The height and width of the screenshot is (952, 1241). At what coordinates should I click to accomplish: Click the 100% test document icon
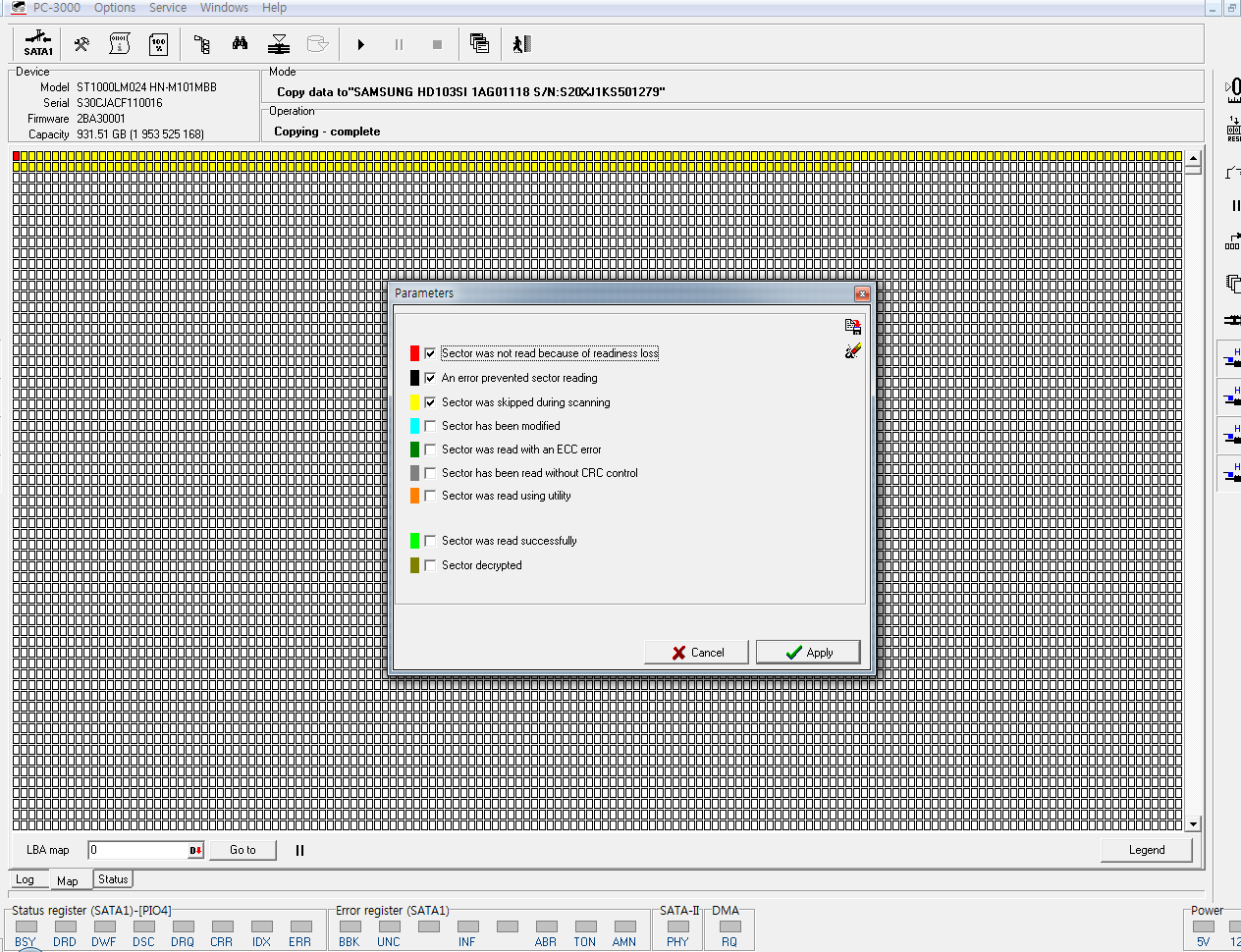pyautogui.click(x=158, y=44)
